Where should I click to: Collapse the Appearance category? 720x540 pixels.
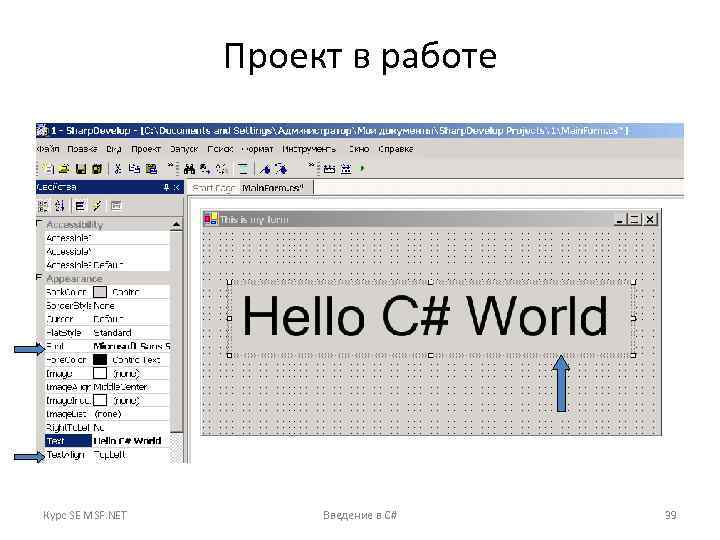pyautogui.click(x=39, y=277)
